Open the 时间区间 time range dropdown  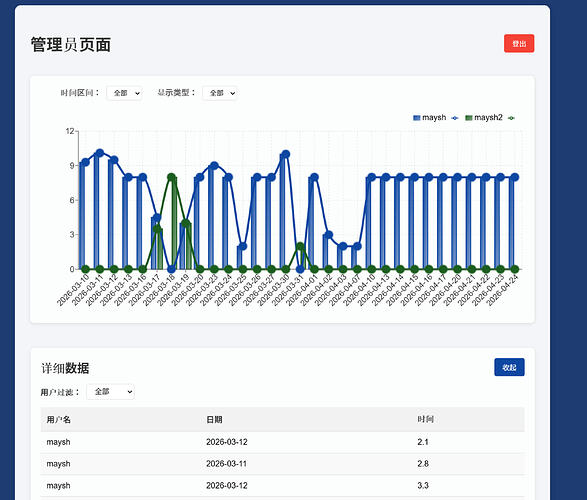pyautogui.click(x=124, y=93)
